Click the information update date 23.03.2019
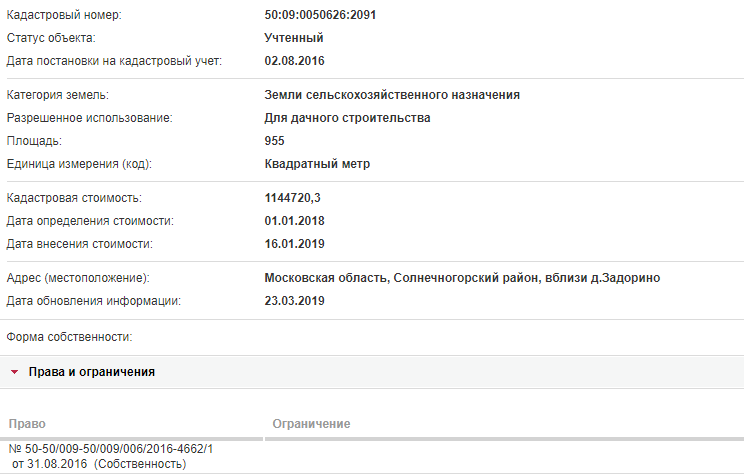The height and width of the screenshot is (475, 744). (x=294, y=301)
